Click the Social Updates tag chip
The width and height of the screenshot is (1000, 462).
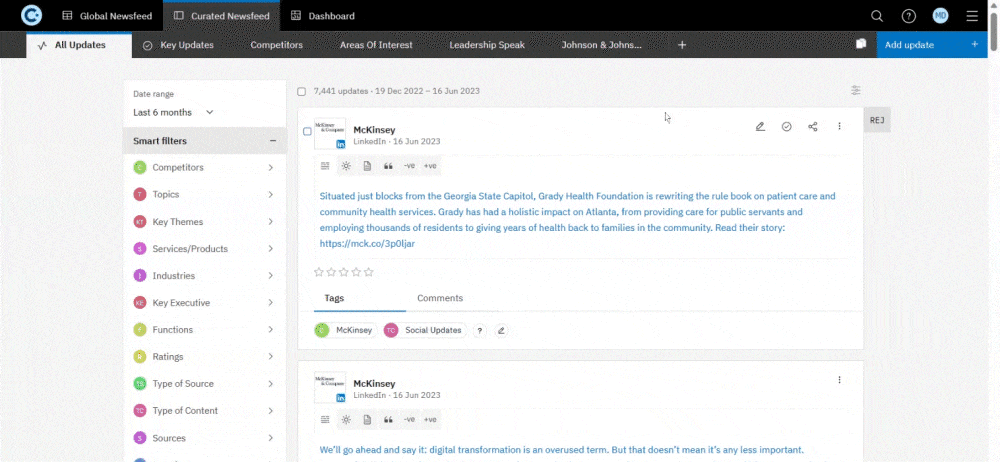425,331
